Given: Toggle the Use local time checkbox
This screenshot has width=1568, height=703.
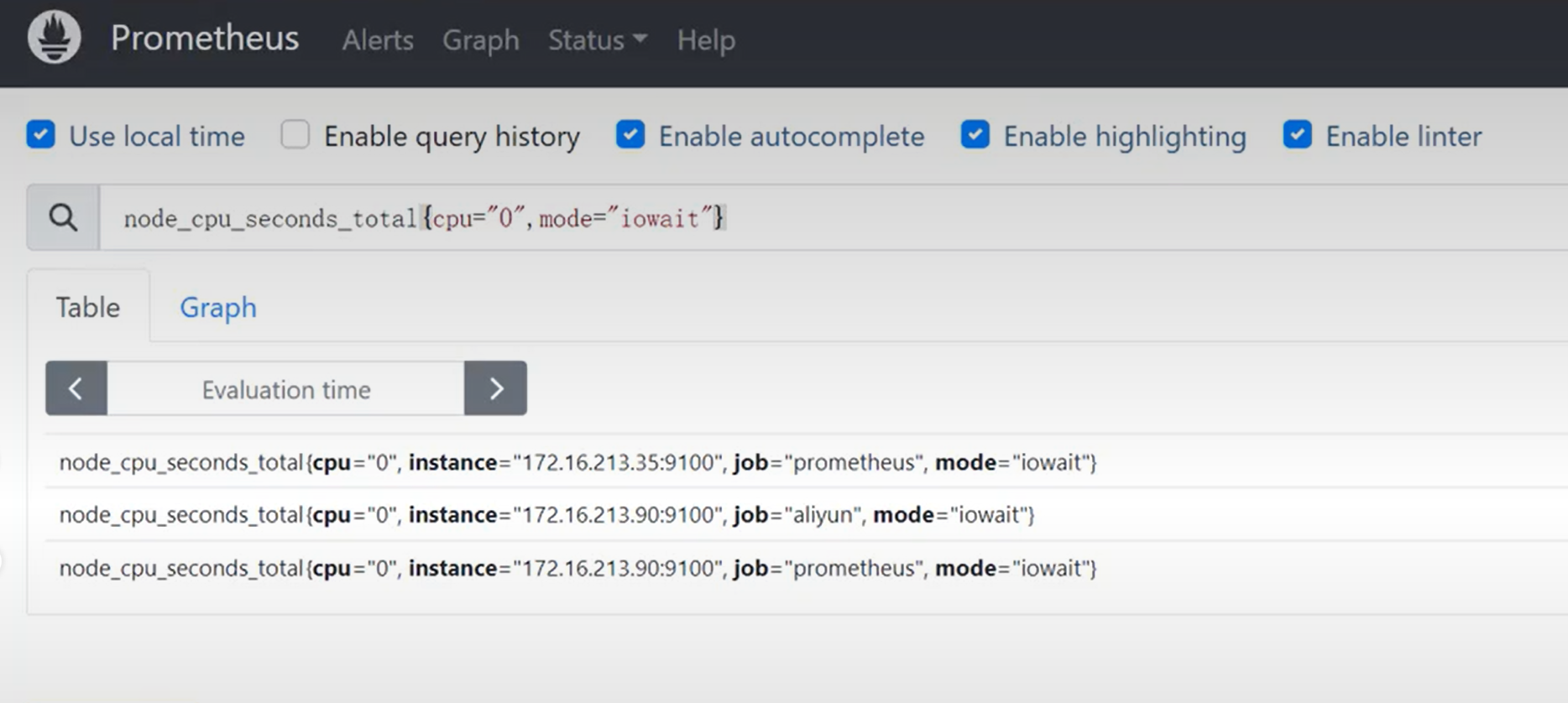Looking at the screenshot, I should tap(41, 135).
